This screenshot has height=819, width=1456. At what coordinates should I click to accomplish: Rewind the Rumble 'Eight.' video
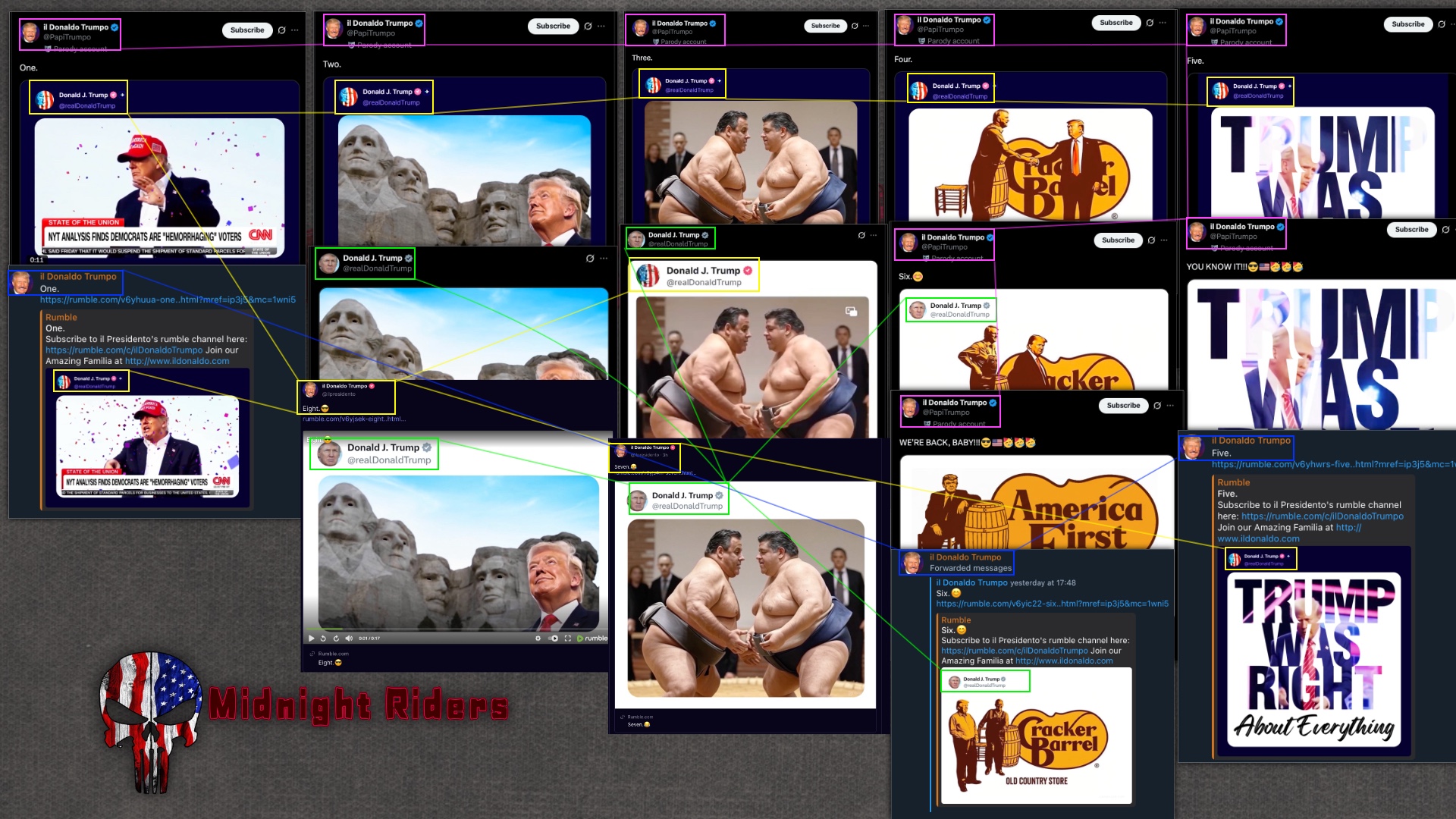[323, 639]
